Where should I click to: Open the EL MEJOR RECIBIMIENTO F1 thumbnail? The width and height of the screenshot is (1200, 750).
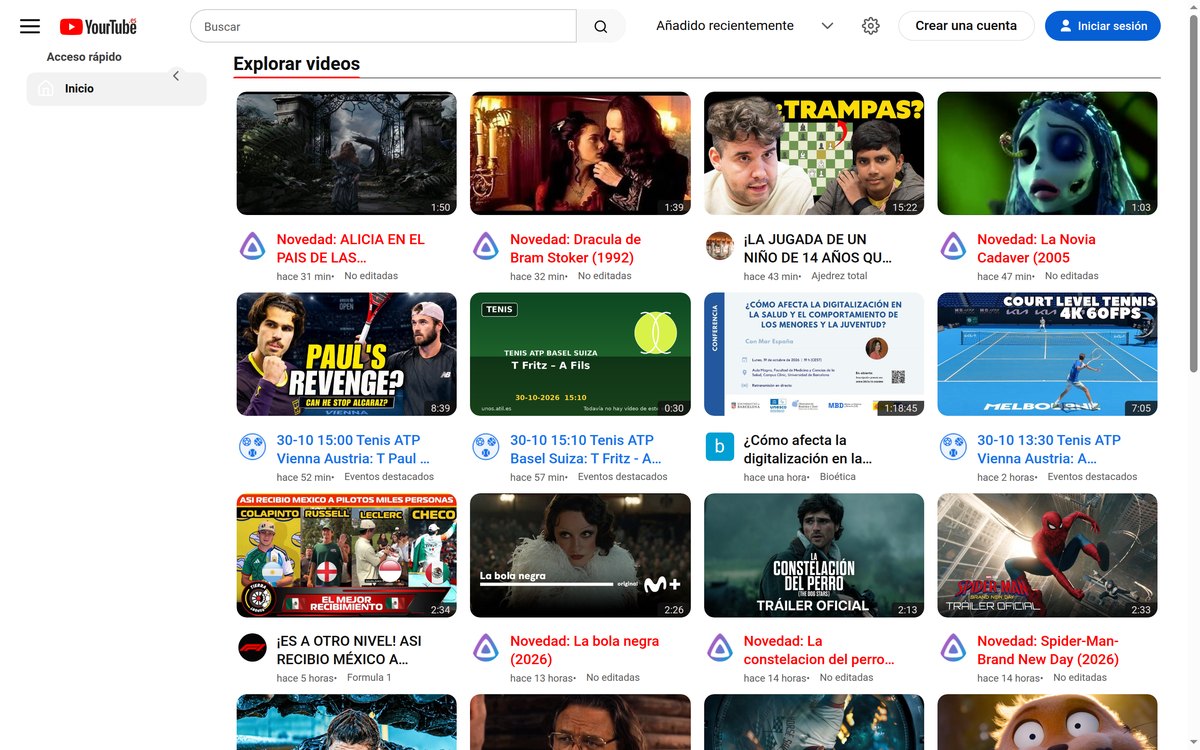[346, 555]
